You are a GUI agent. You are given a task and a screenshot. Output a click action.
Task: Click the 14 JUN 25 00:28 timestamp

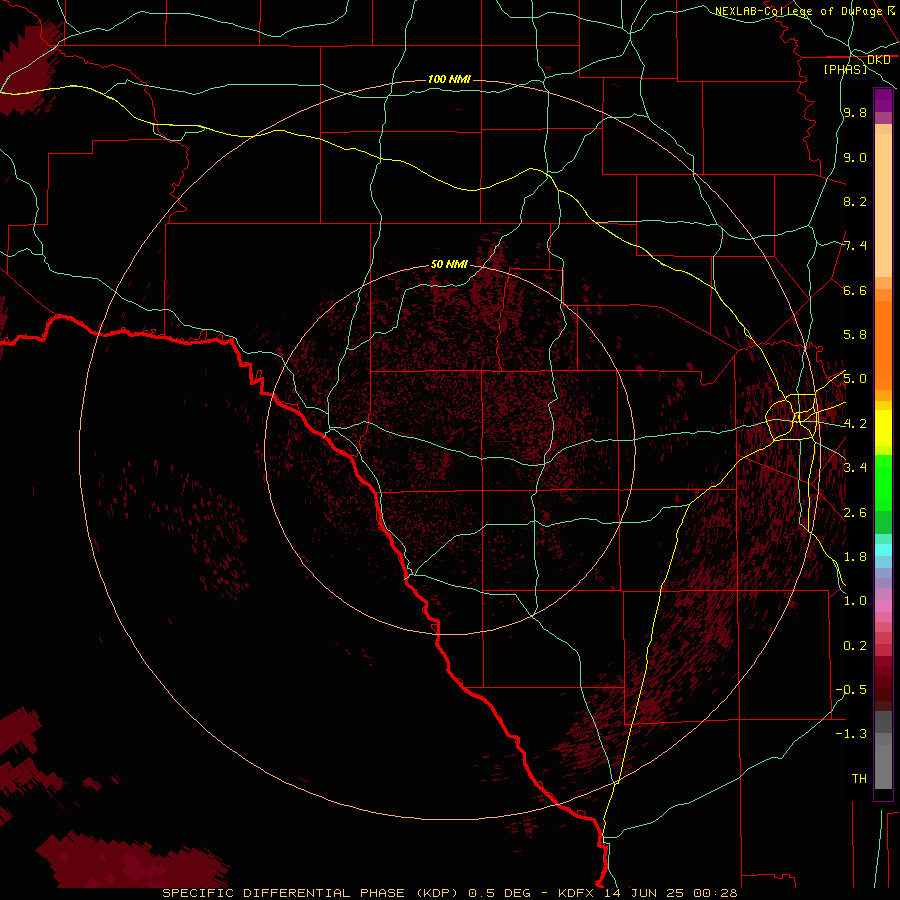point(670,893)
